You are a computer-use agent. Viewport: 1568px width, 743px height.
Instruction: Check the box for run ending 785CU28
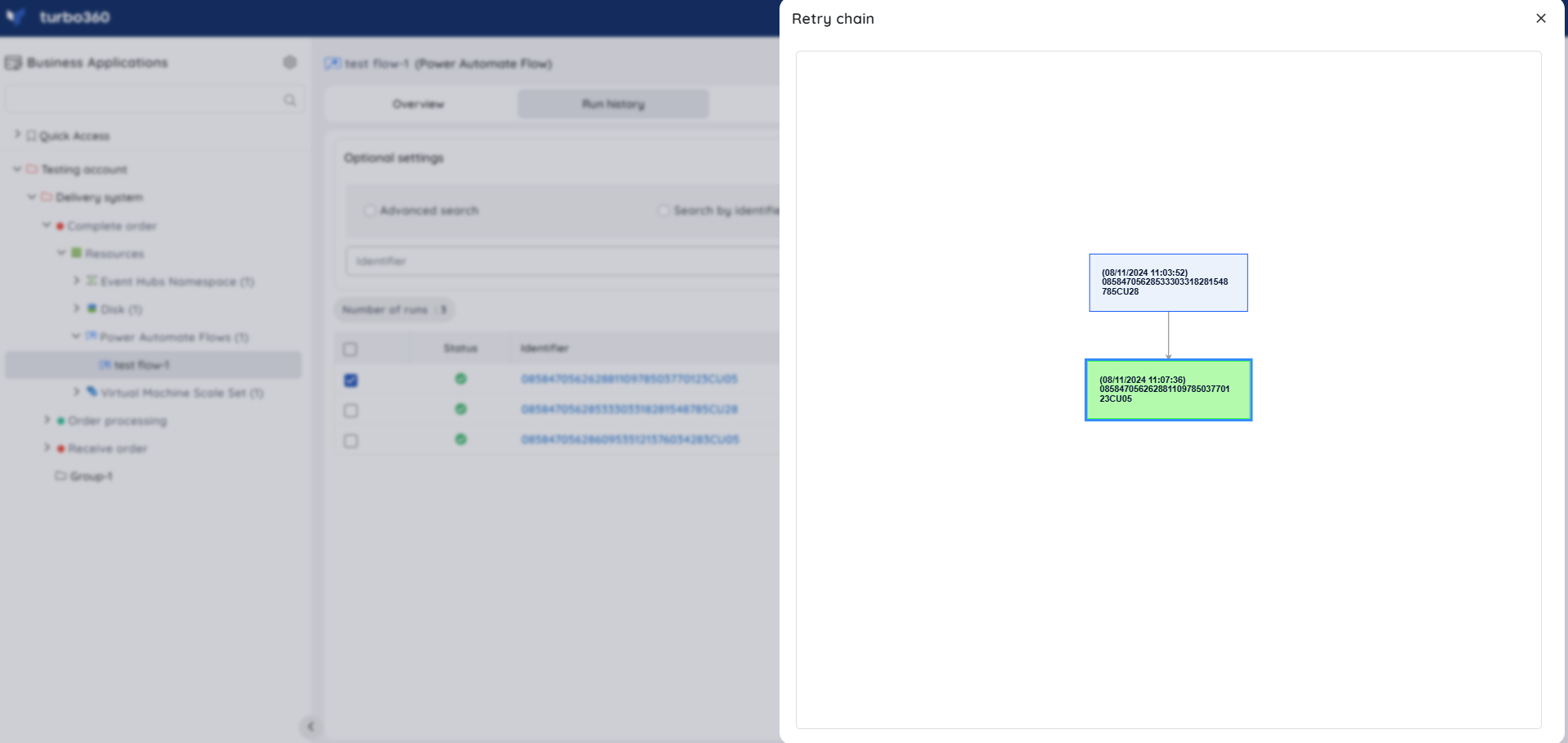[x=351, y=411]
